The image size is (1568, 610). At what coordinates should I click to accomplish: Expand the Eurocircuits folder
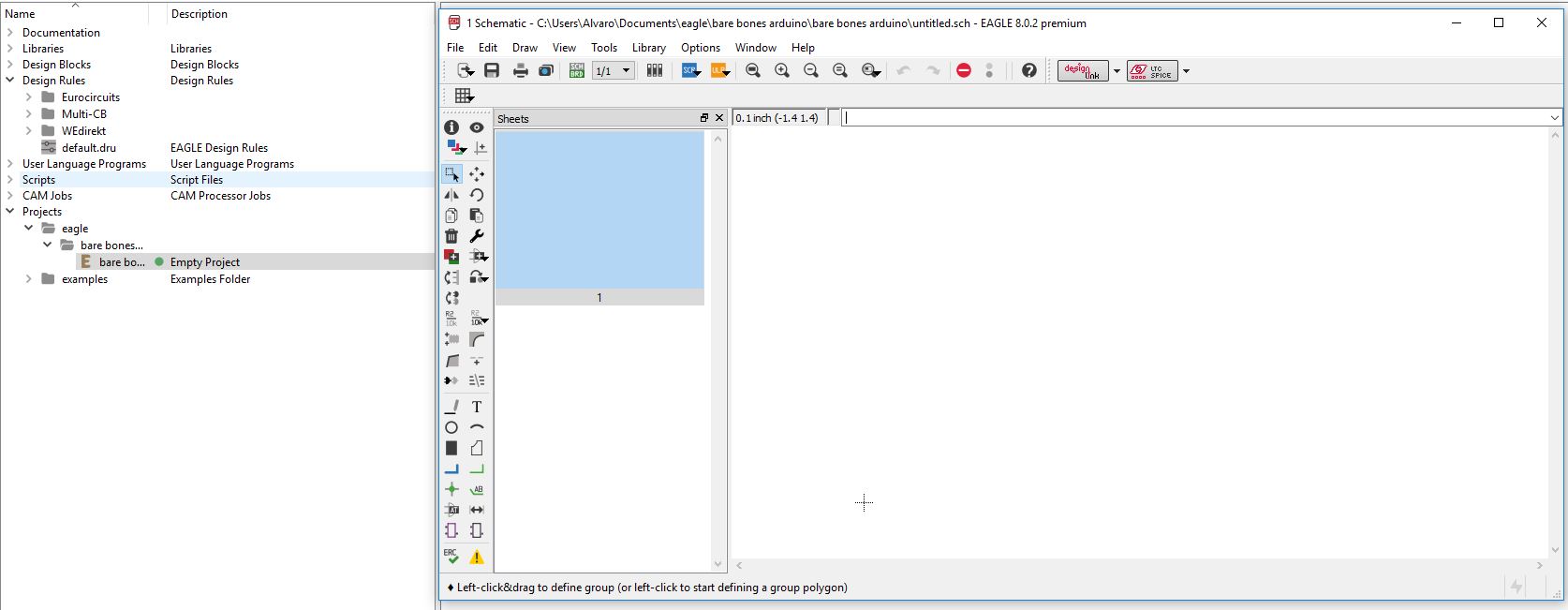[29, 97]
